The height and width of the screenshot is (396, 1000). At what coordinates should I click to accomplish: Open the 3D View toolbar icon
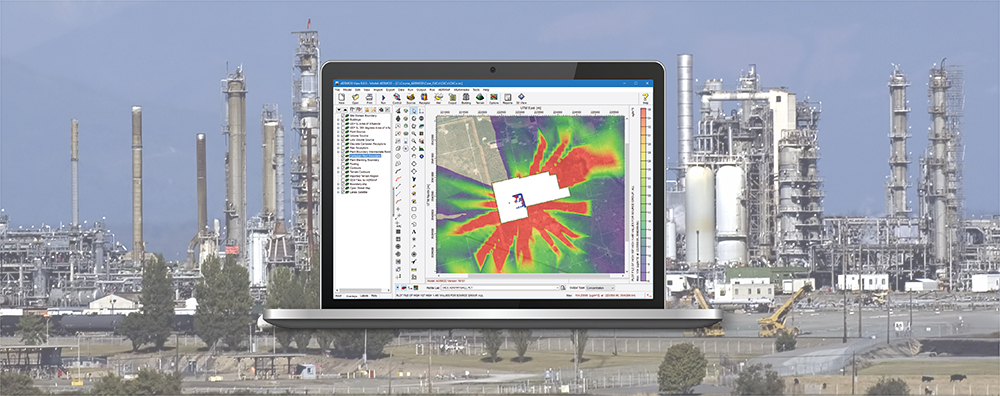pos(521,98)
